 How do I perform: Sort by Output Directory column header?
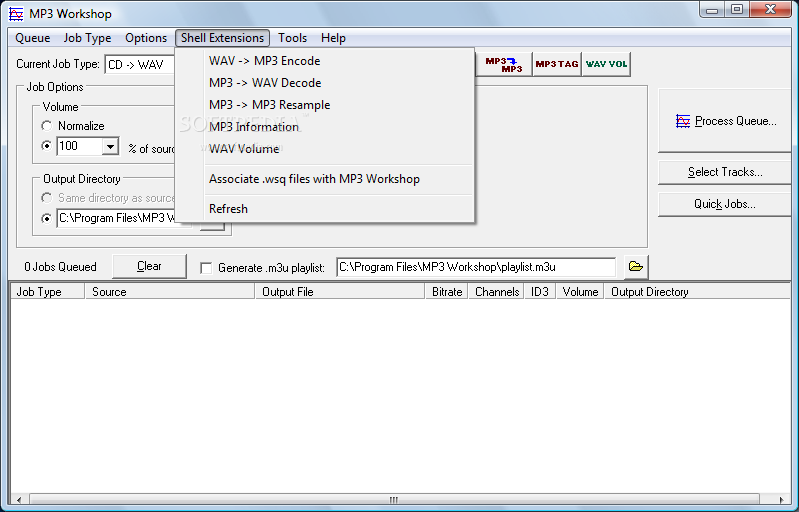click(697, 292)
